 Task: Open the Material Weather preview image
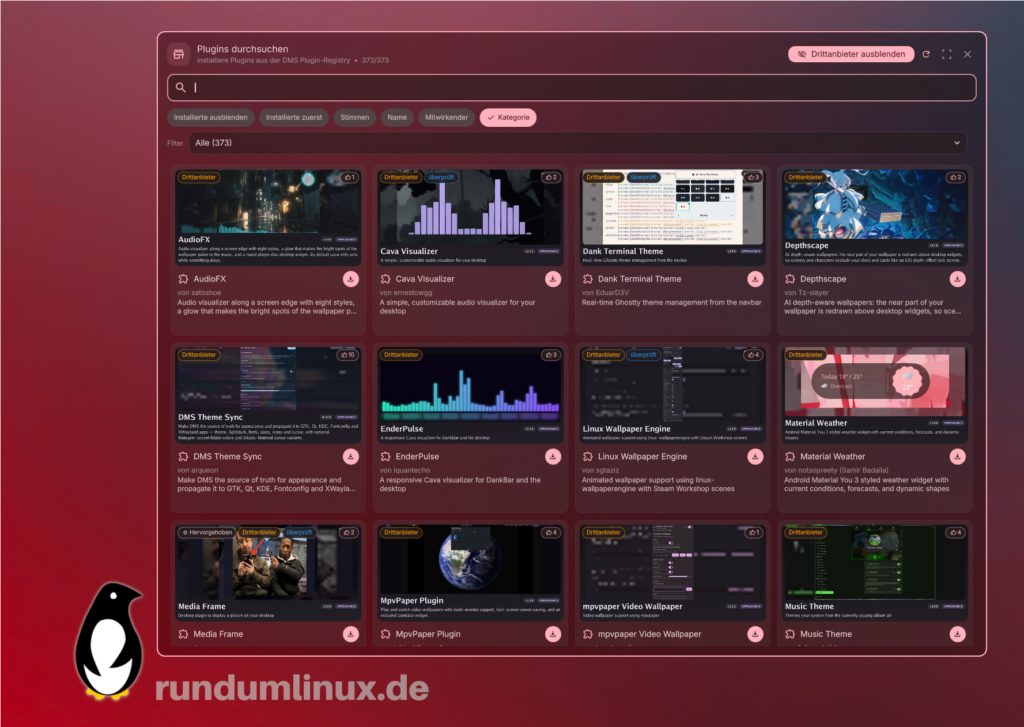pos(874,395)
